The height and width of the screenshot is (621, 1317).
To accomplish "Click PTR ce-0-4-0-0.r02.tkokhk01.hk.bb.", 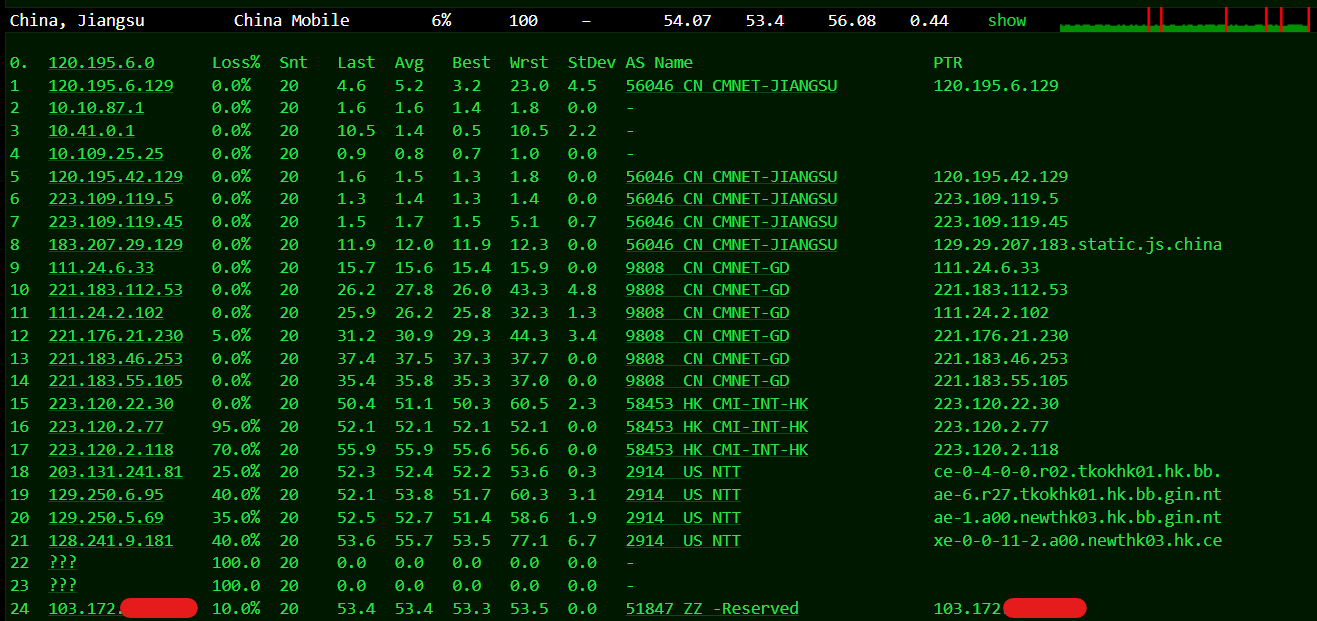I will [x=1078, y=472].
